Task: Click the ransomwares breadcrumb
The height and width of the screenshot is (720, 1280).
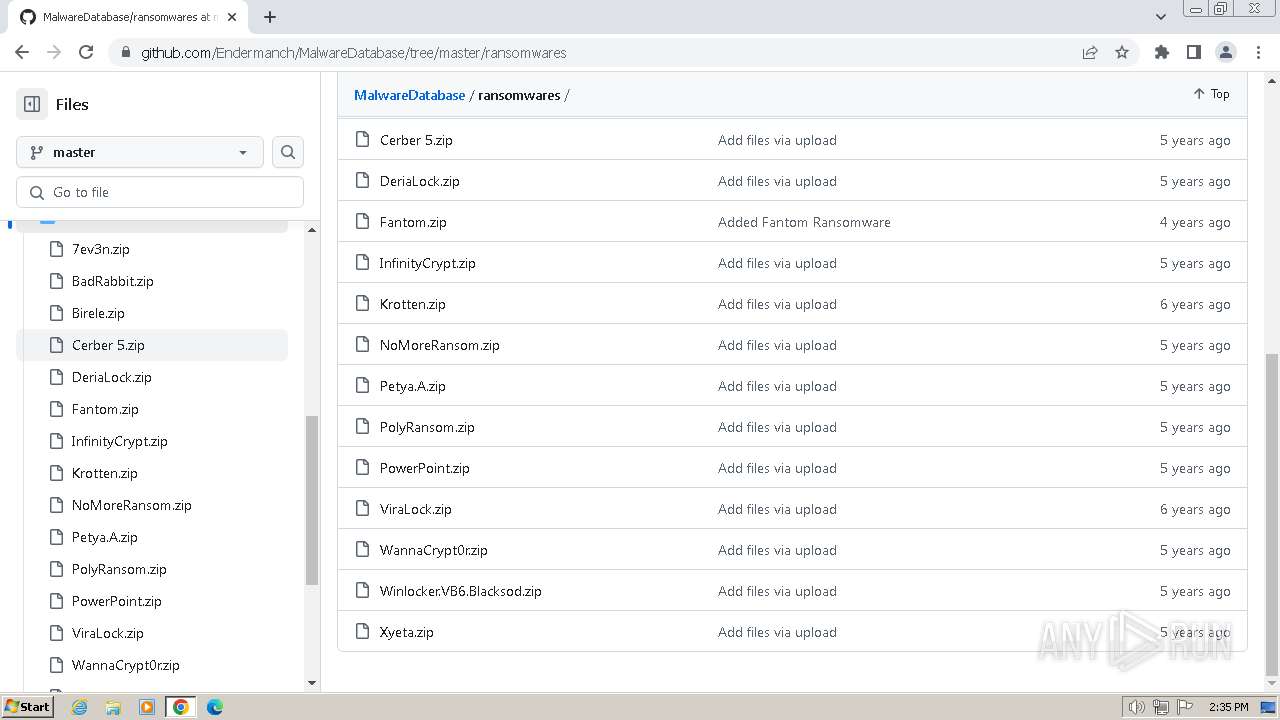Action: click(519, 95)
